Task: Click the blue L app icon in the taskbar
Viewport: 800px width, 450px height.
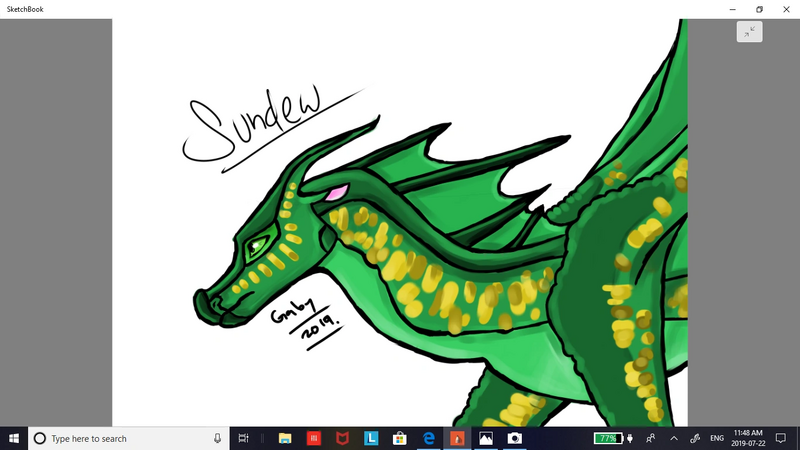Action: point(371,438)
